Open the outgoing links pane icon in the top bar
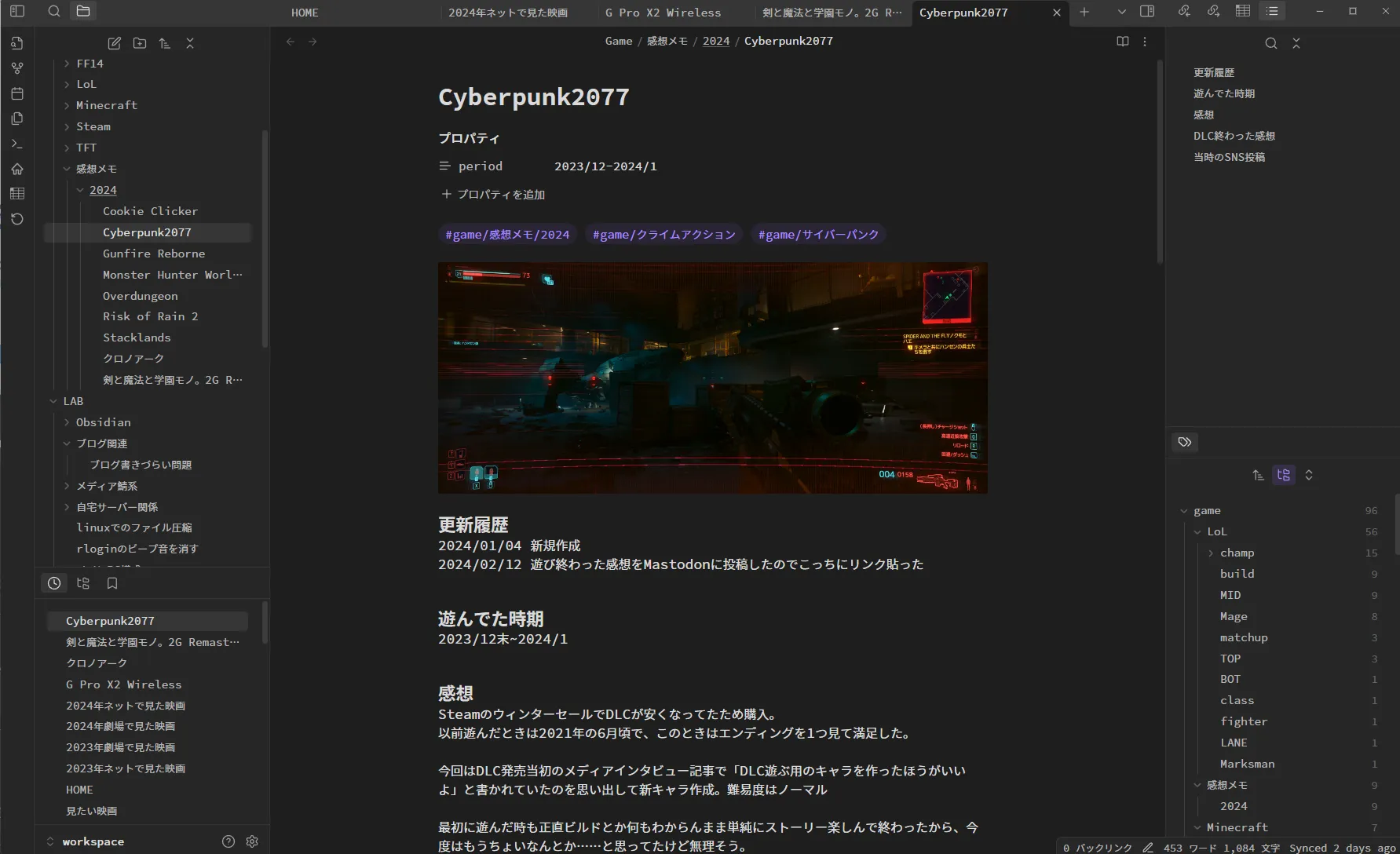1400x854 pixels. (x=1214, y=11)
